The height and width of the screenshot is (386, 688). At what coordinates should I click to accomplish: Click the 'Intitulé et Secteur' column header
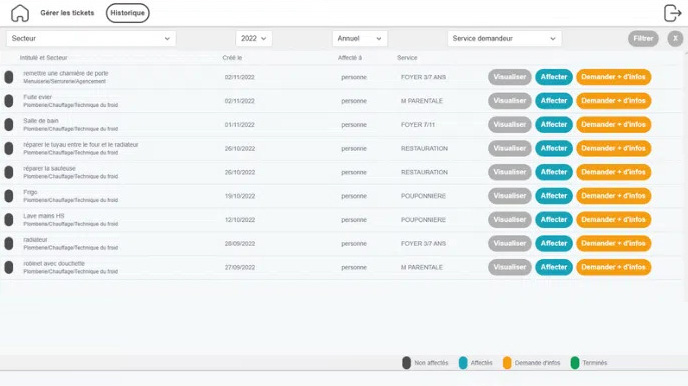pyautogui.click(x=43, y=58)
